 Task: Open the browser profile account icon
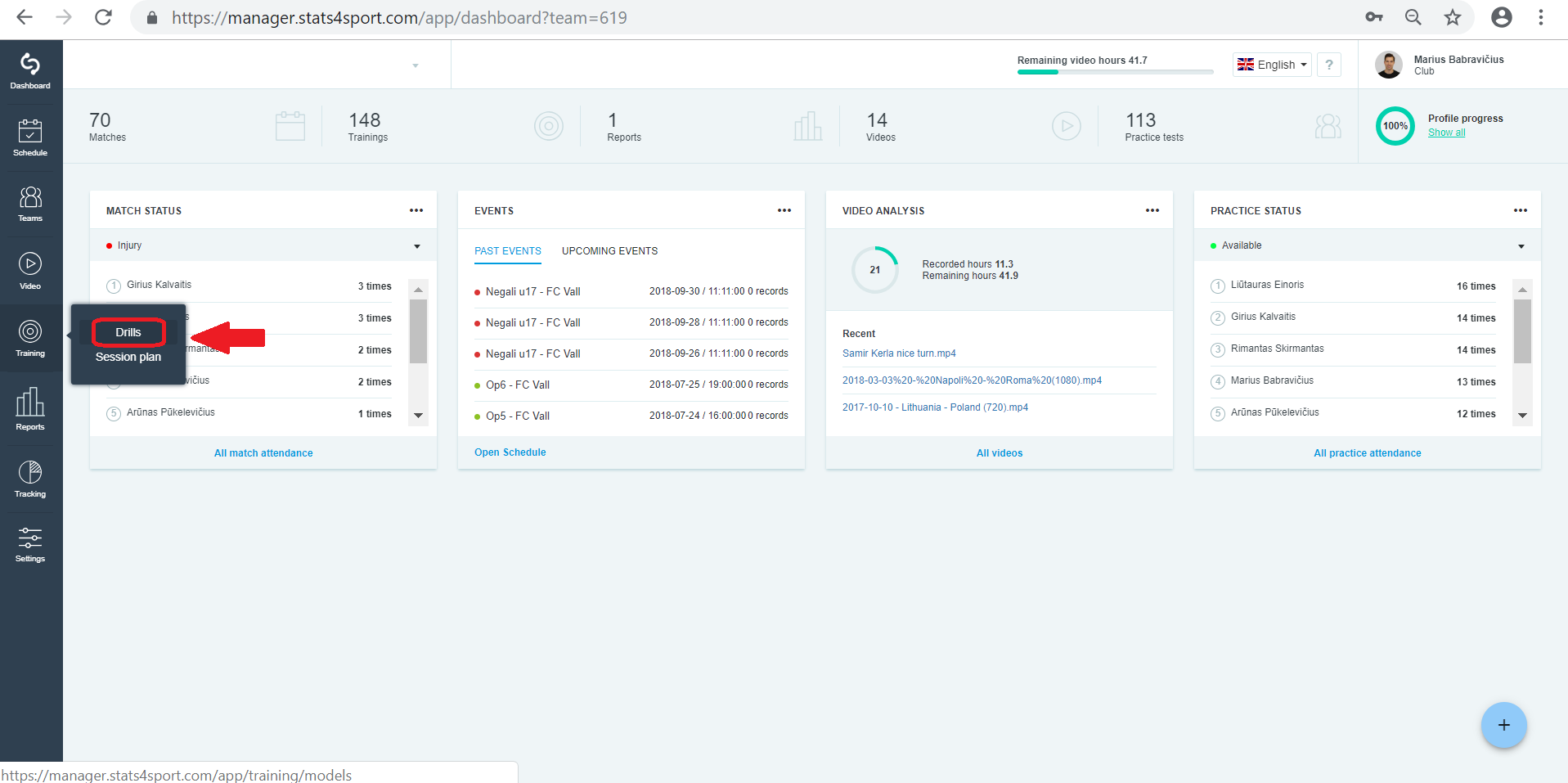tap(1502, 17)
